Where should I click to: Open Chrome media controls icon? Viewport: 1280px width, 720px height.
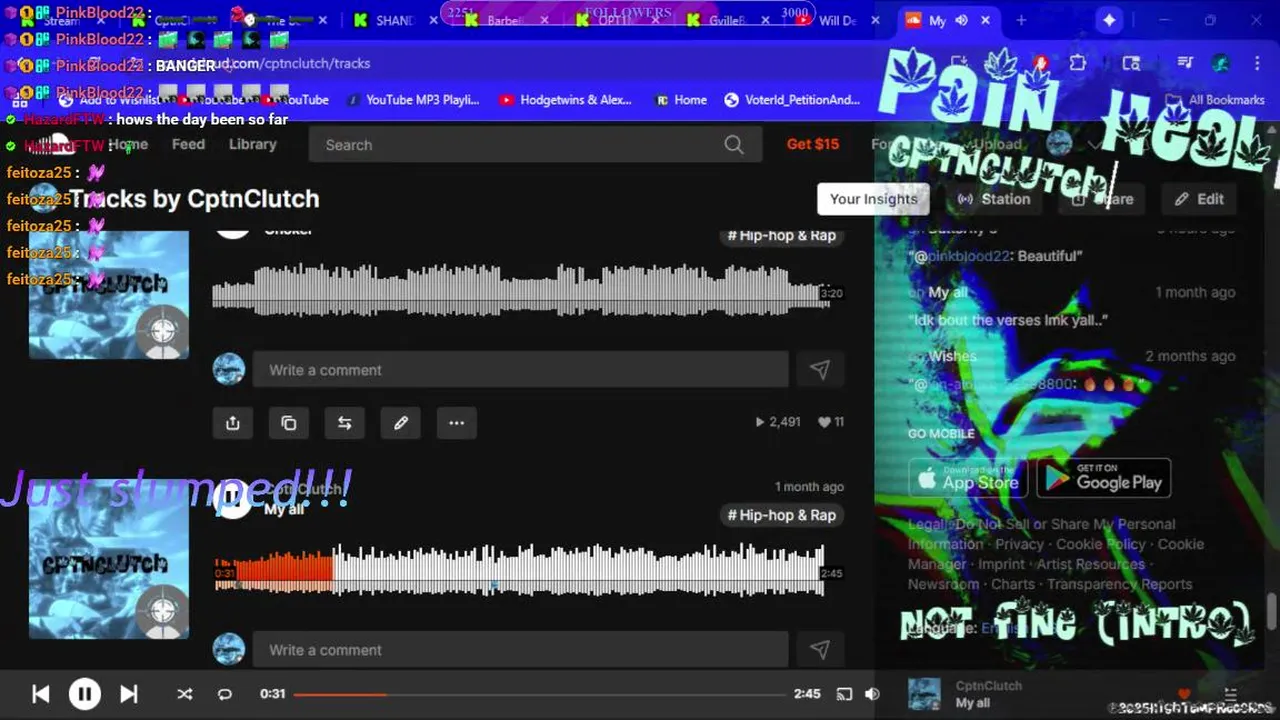(1185, 63)
